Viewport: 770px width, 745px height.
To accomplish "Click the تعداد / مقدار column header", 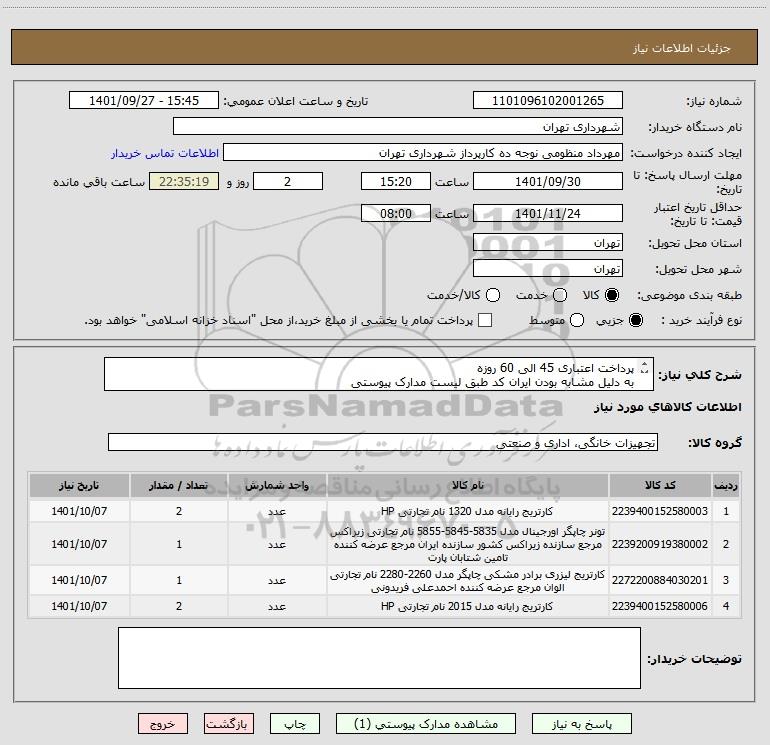I will pos(179,485).
